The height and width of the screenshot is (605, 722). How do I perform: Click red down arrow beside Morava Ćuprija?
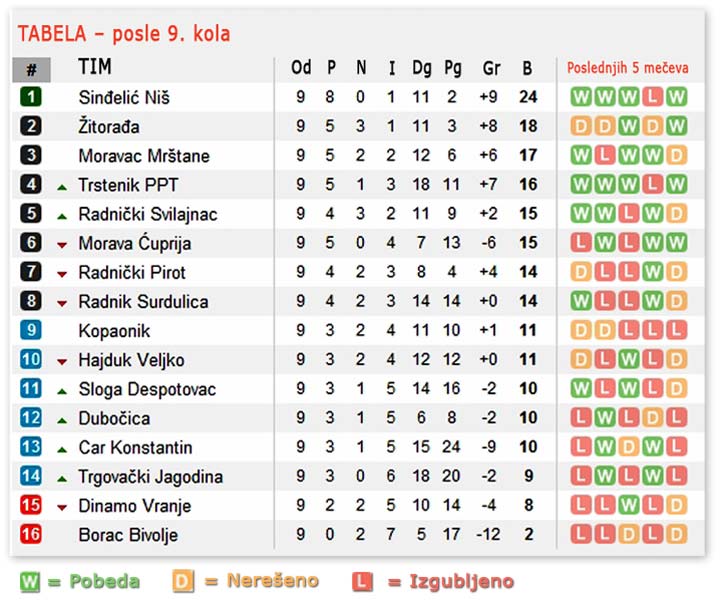pos(62,245)
